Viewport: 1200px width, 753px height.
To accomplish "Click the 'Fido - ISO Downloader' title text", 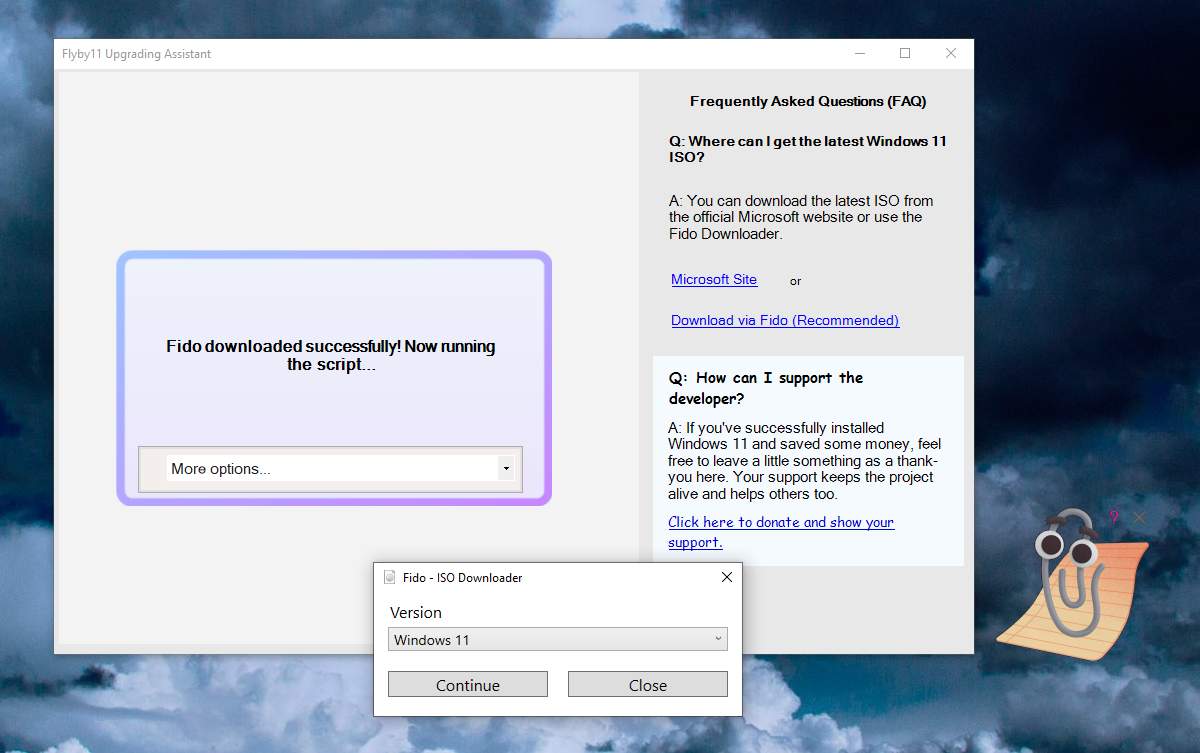I will [x=463, y=577].
